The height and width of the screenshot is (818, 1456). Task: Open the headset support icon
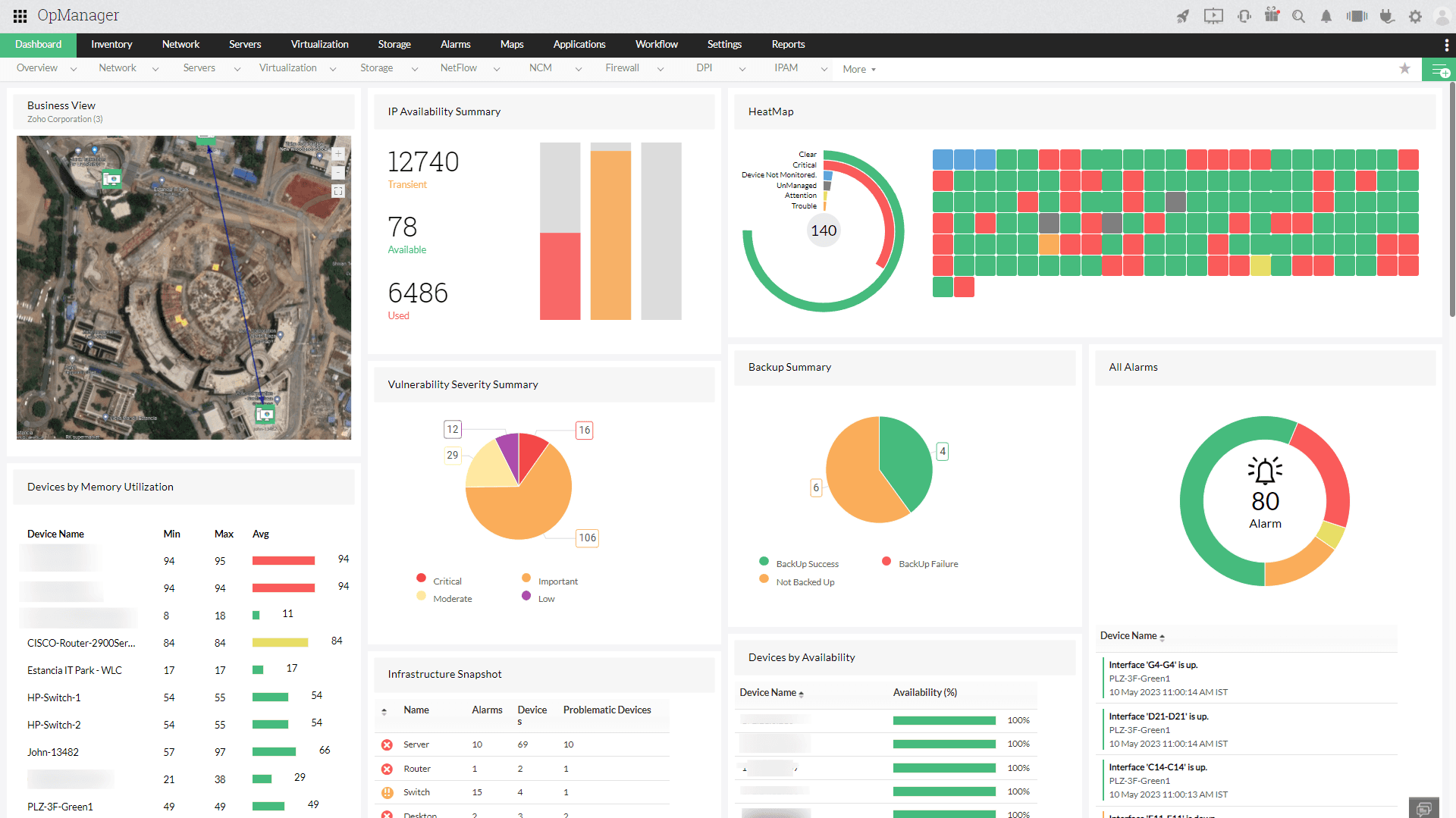[x=1244, y=16]
